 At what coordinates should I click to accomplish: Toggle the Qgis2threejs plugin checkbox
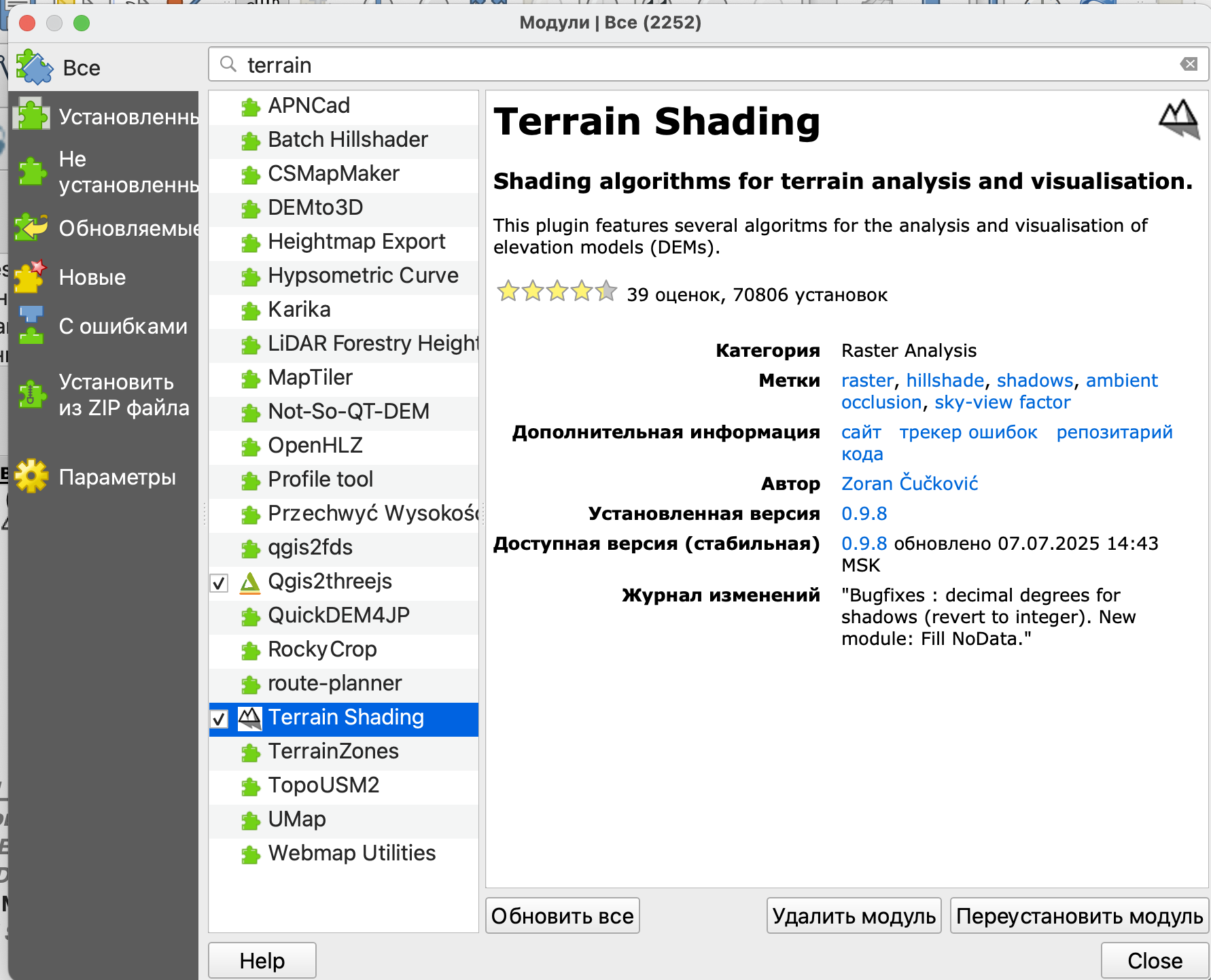[220, 583]
